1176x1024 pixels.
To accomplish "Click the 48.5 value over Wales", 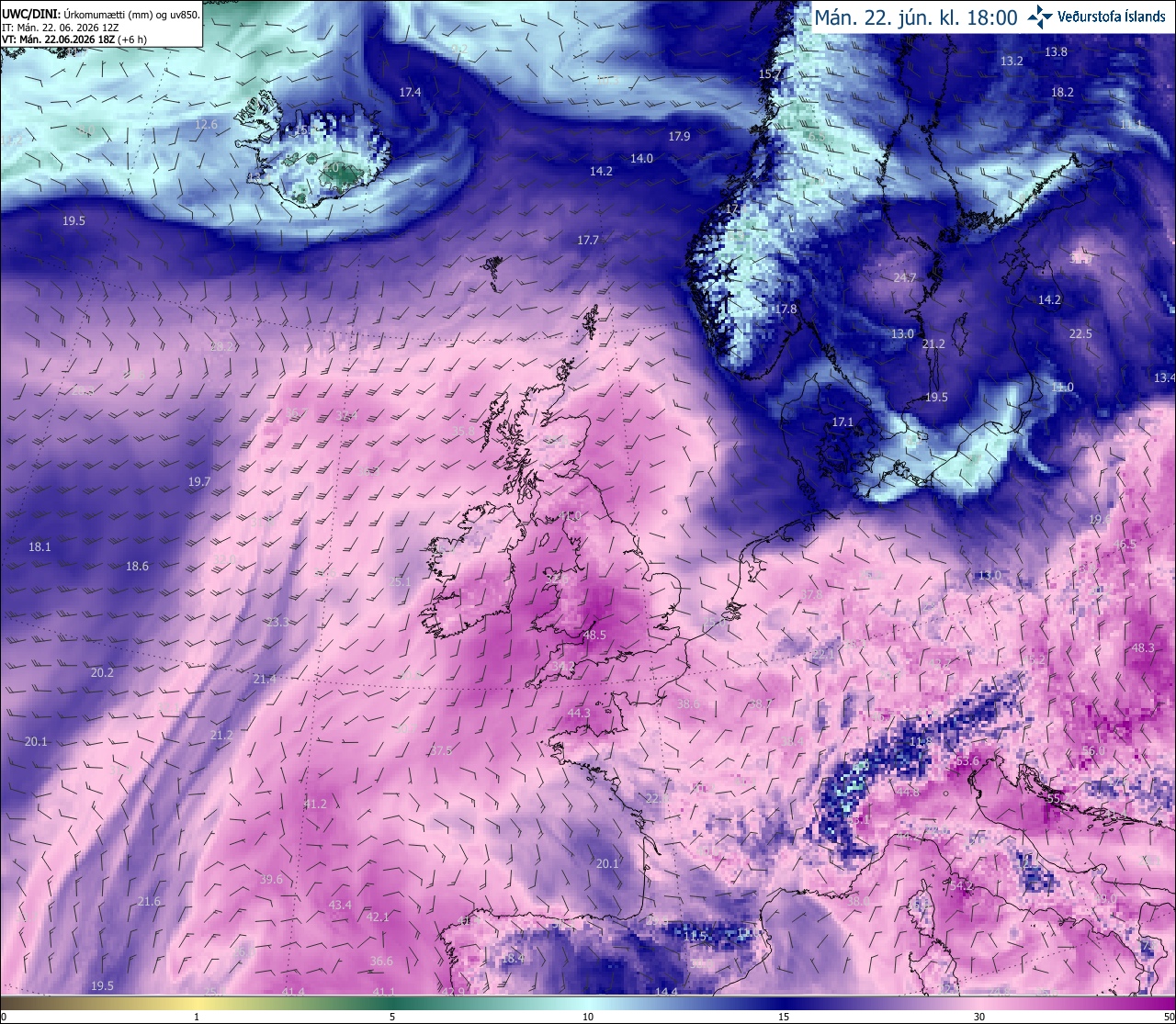I will point(594,635).
